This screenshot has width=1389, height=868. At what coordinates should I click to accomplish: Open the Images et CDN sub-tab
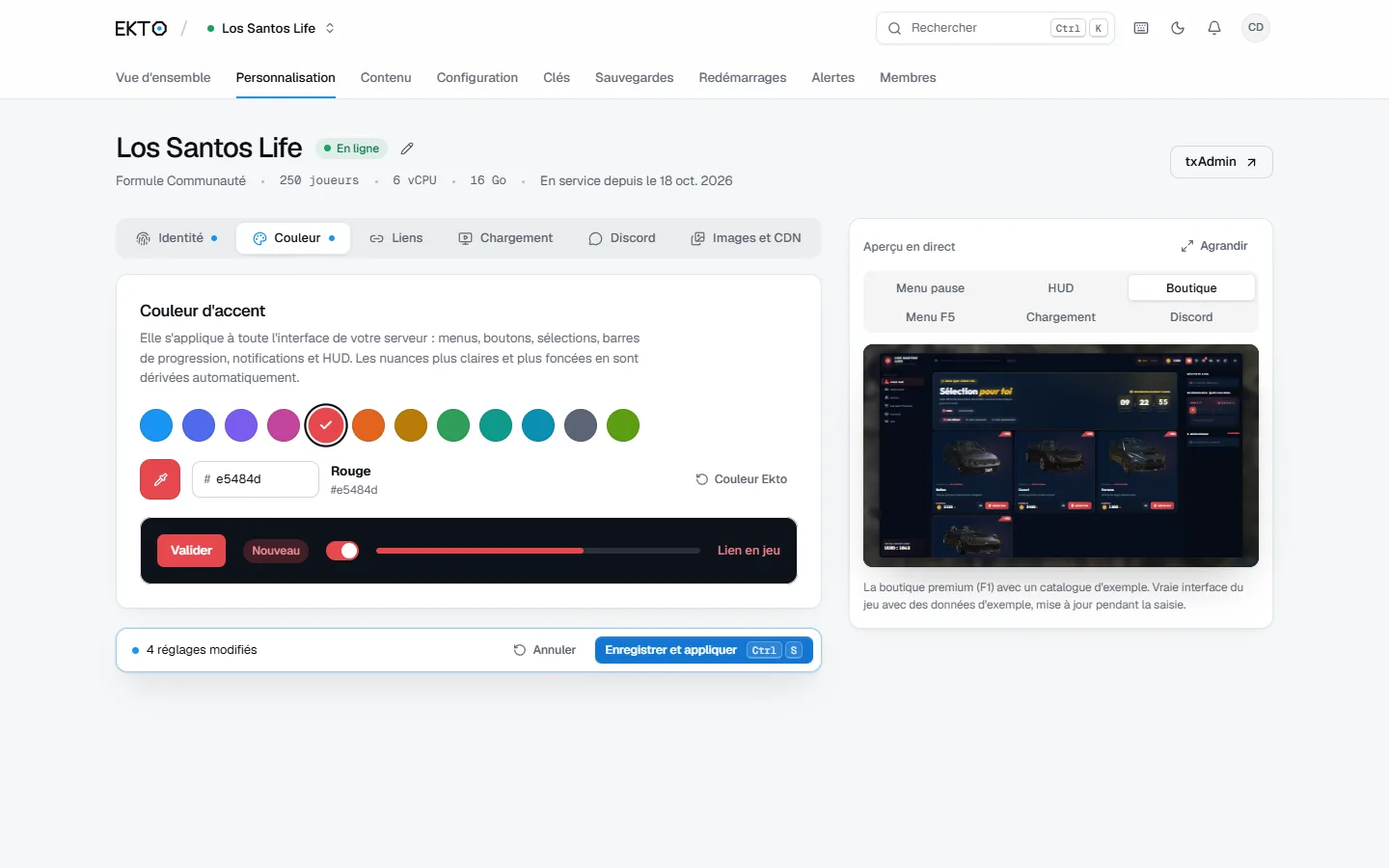tap(747, 238)
